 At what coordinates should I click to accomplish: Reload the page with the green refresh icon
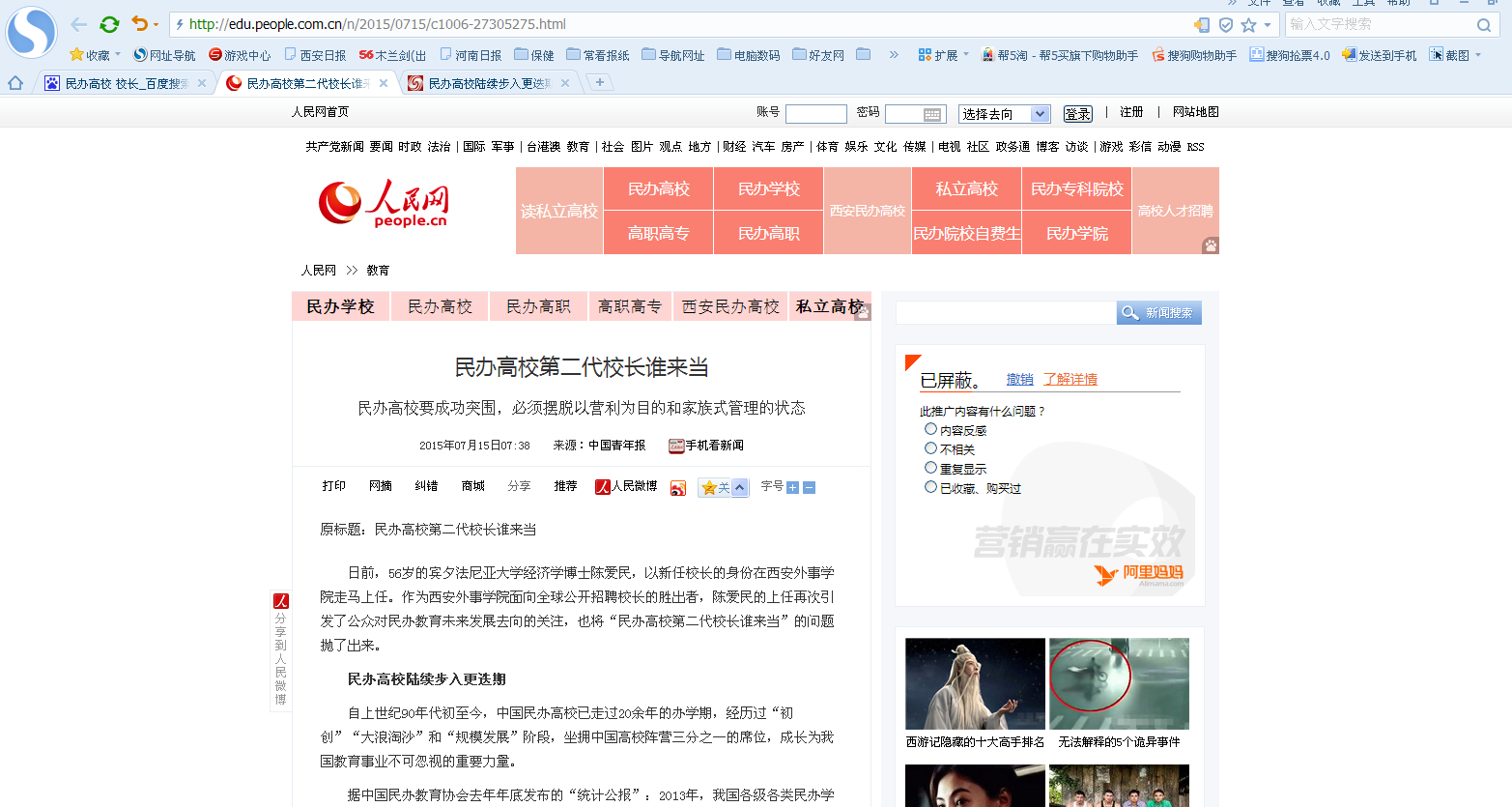(x=109, y=24)
